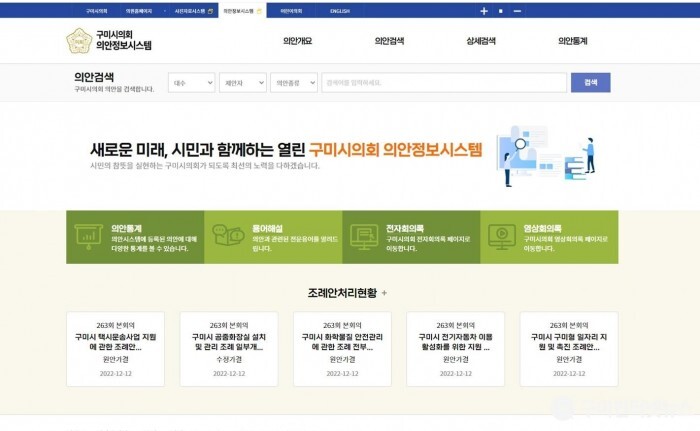
Task: Click the search keyword input field
Action: click(444, 83)
